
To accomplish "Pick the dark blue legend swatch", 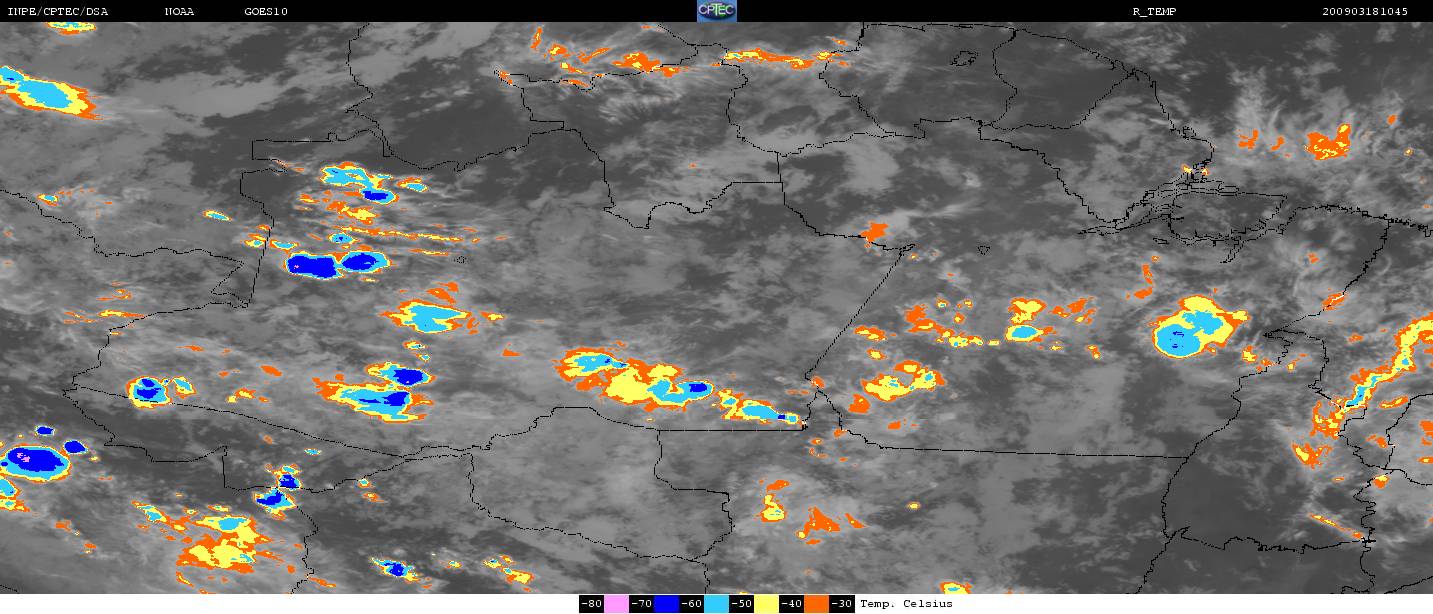I will click(x=666, y=604).
